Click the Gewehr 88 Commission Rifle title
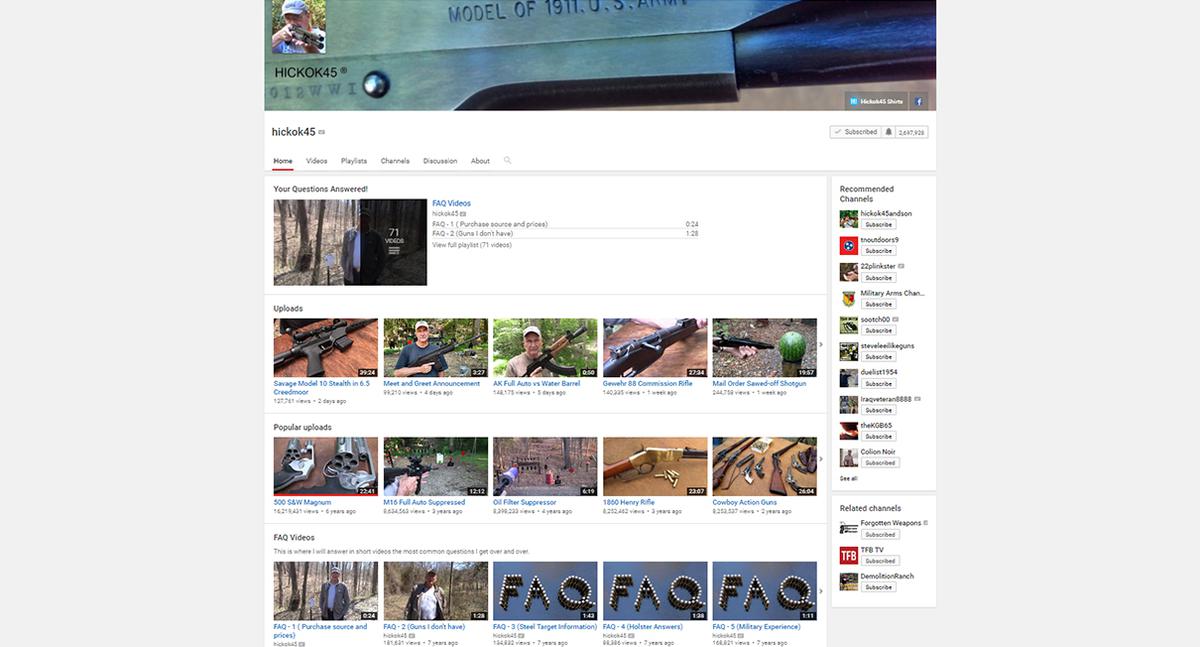This screenshot has width=1200, height=647. (x=648, y=384)
